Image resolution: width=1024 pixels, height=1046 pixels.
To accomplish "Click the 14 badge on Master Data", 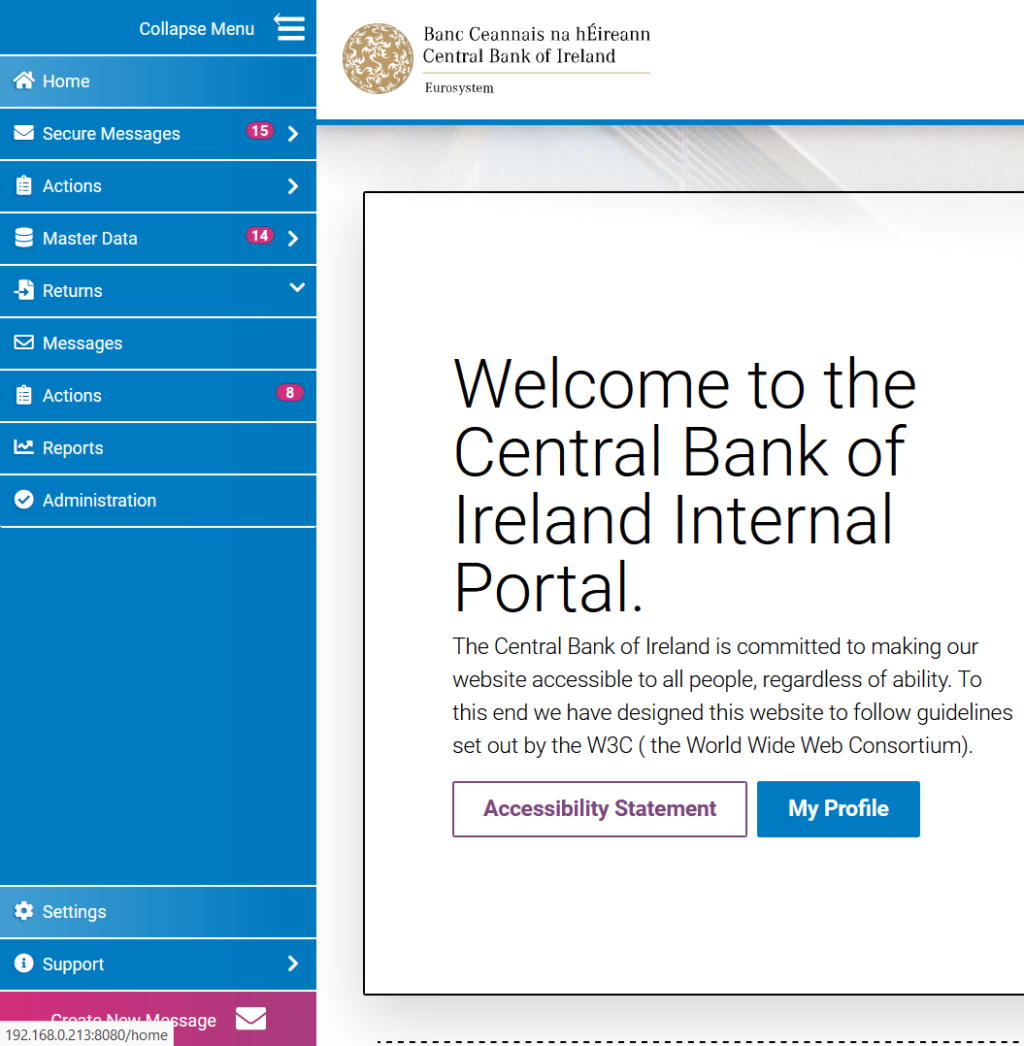I will [x=260, y=235].
